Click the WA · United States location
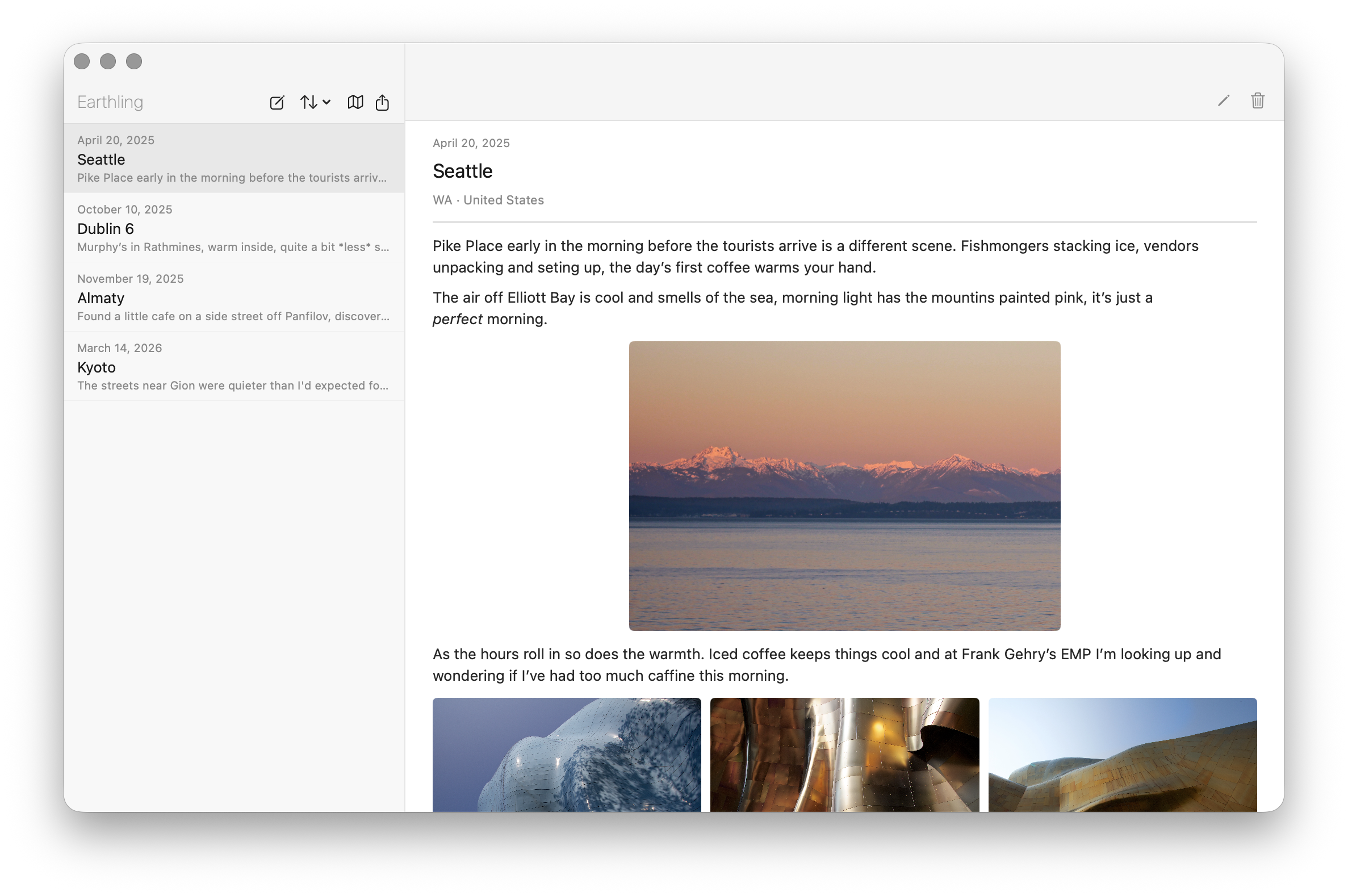 [x=487, y=200]
